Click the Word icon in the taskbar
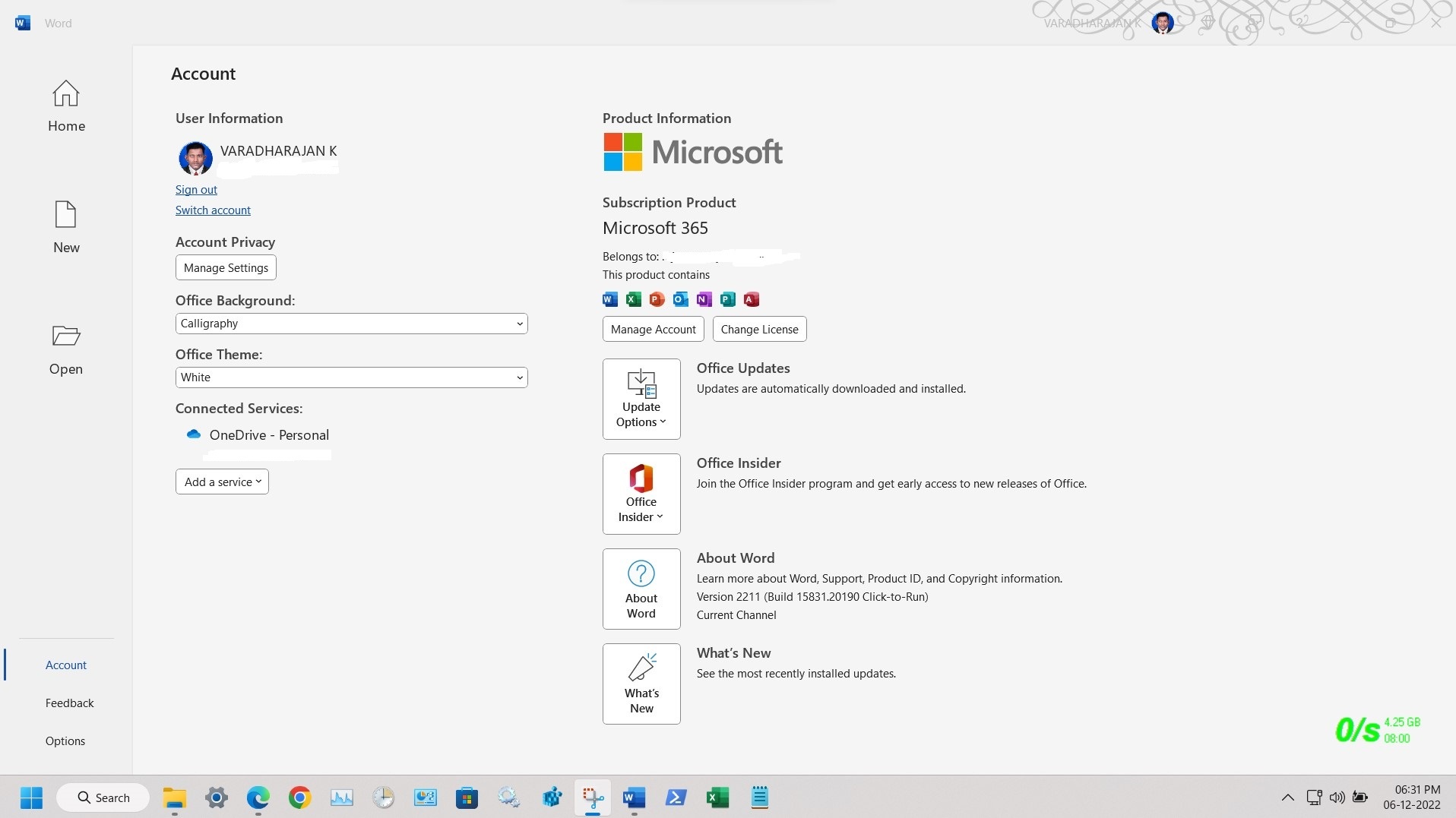Screen dimensions: 1456x818 point(635,797)
